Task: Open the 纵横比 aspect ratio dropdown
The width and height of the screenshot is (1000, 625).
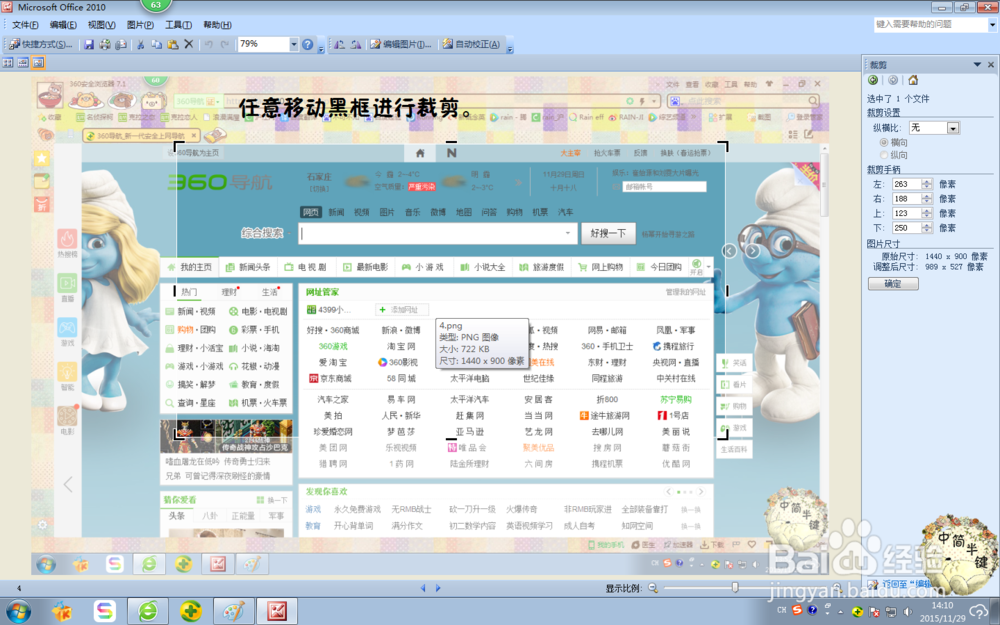Action: [953, 128]
